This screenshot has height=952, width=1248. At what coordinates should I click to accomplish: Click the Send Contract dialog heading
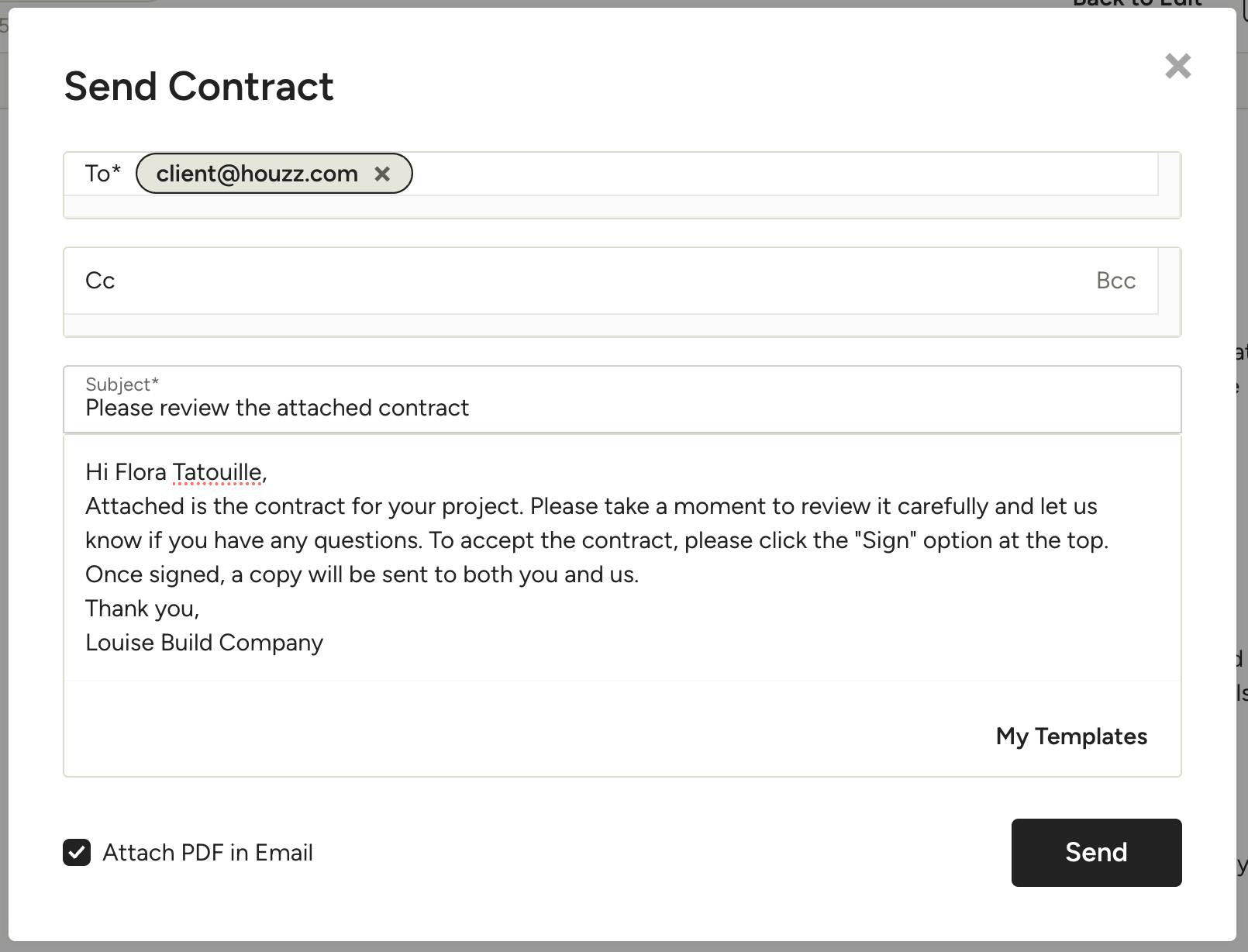click(198, 86)
